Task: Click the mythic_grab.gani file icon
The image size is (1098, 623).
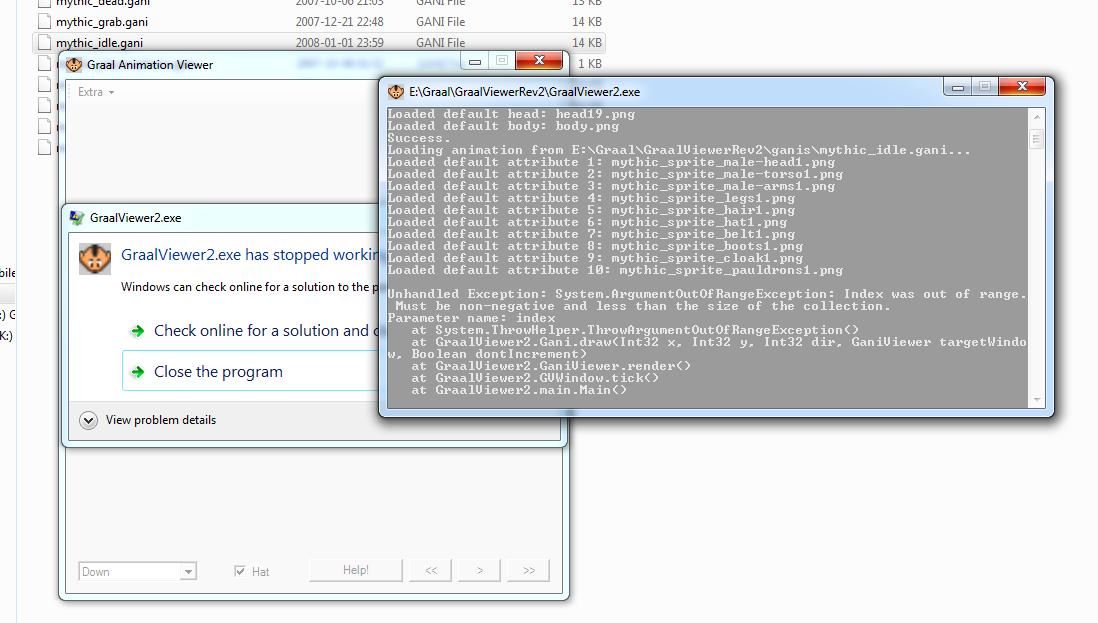Action: coord(42,22)
